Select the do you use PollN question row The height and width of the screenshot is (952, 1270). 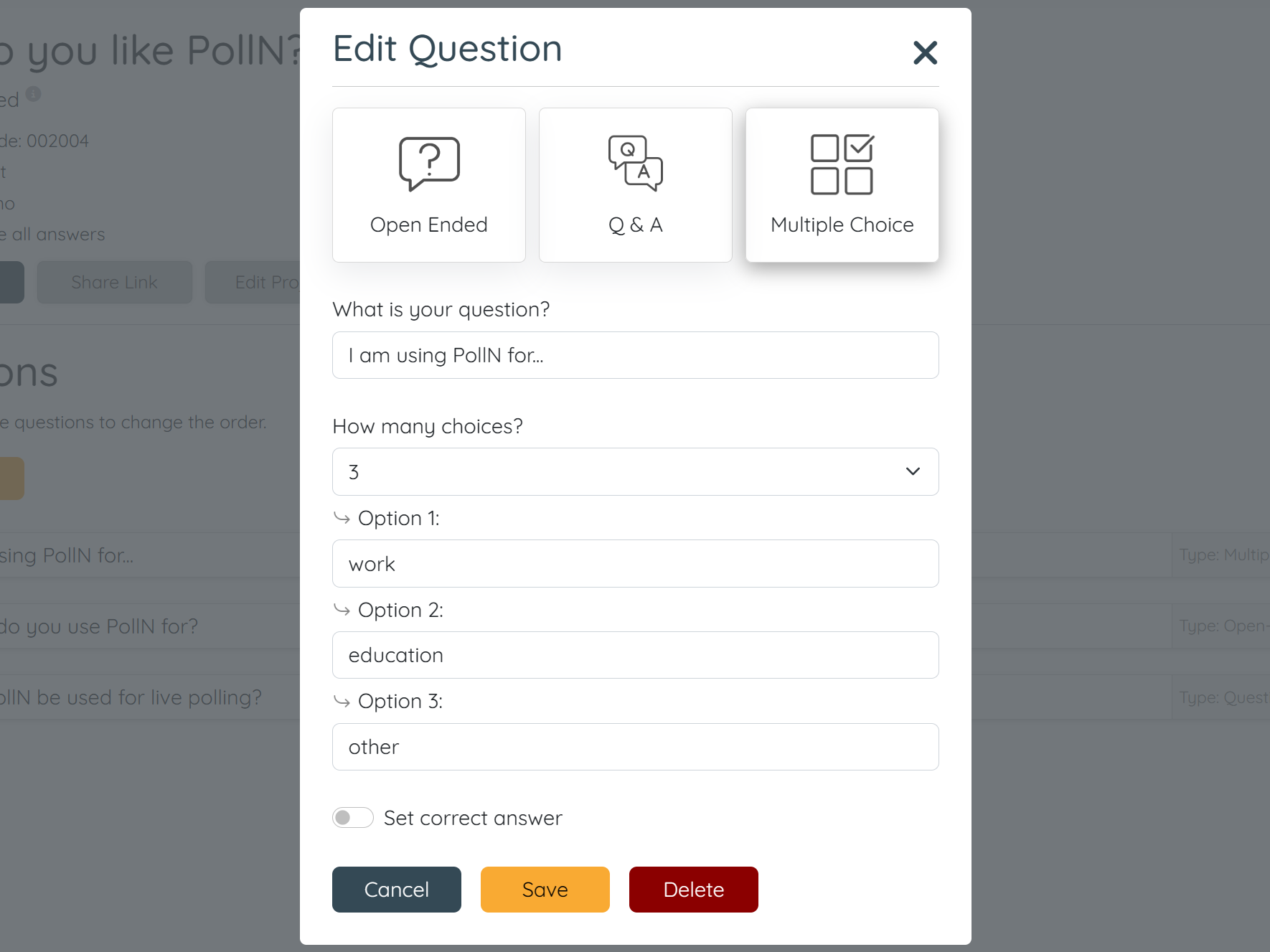144,626
